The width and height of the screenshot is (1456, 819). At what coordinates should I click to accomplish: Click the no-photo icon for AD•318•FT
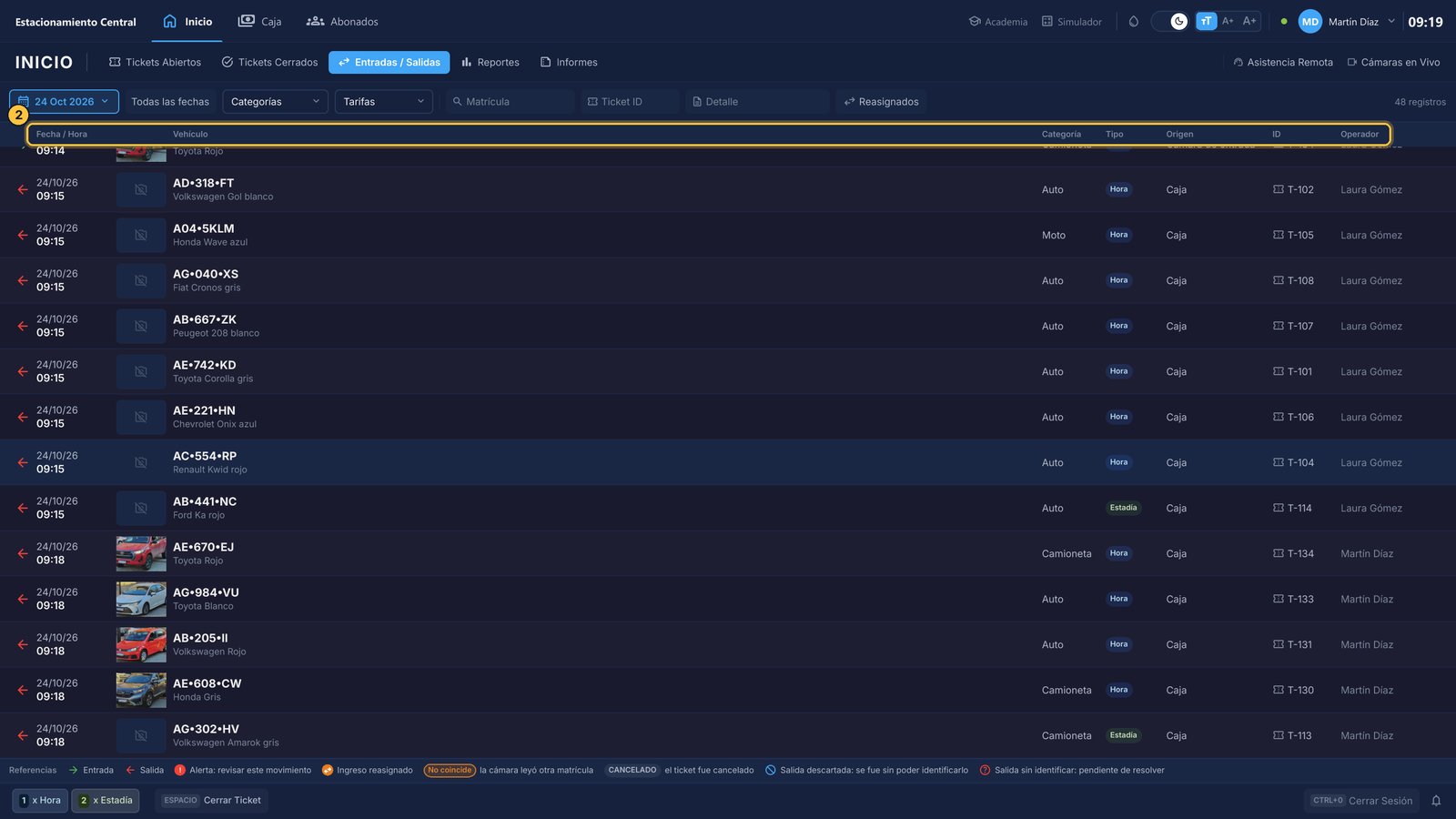(141, 189)
